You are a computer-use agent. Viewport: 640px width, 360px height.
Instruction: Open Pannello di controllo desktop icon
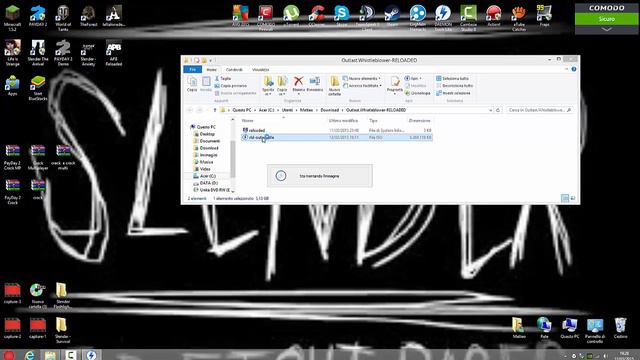tap(595, 330)
